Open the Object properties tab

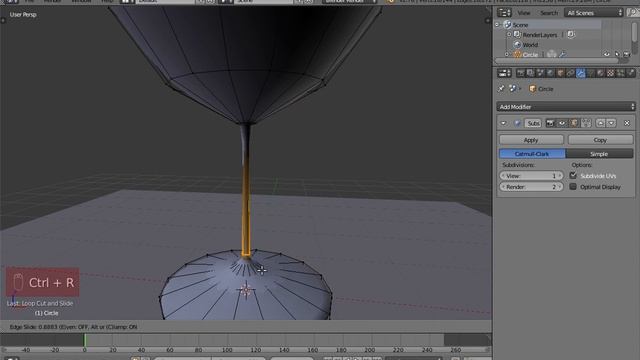click(560, 73)
